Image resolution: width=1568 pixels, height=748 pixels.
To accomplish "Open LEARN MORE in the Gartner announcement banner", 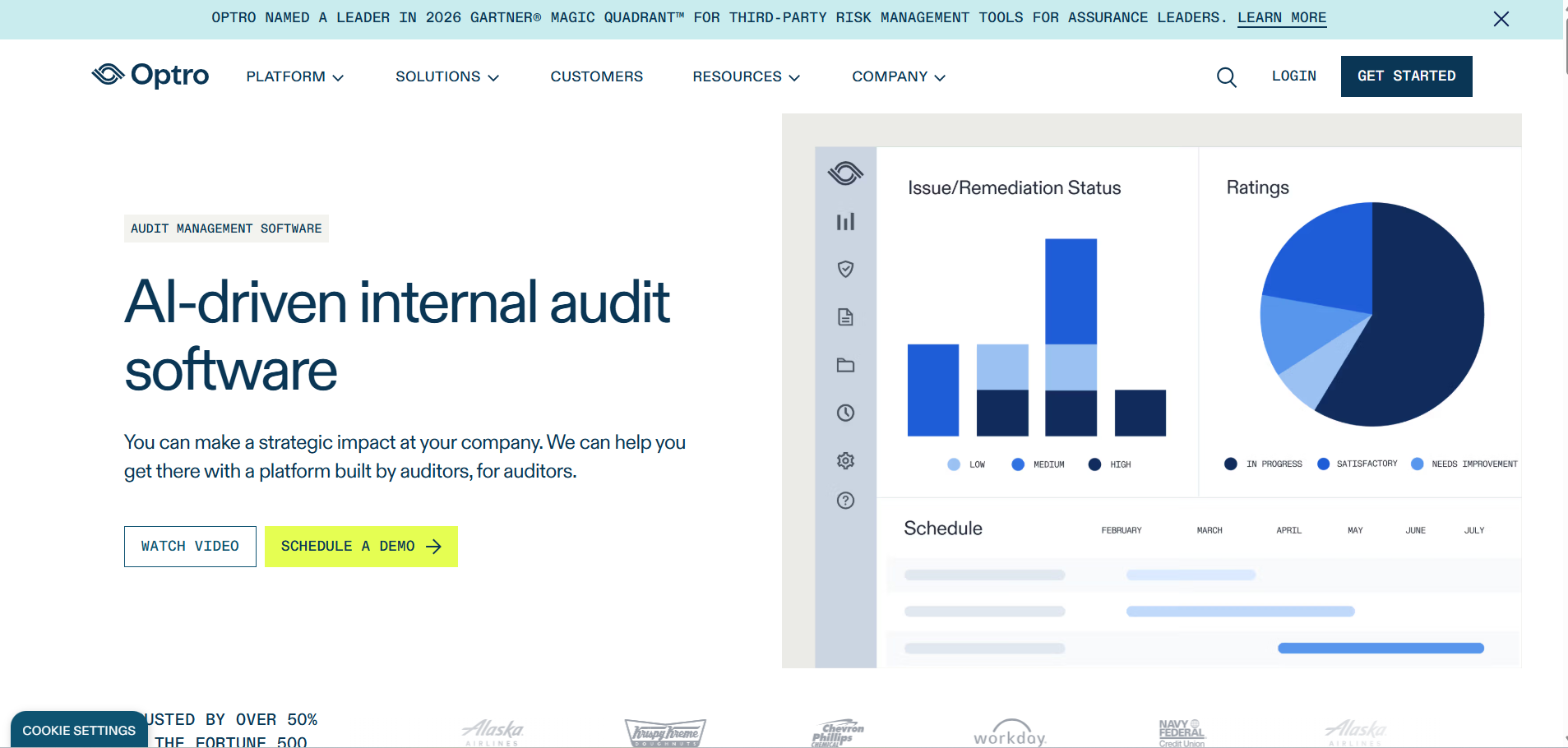I will click(x=1281, y=17).
